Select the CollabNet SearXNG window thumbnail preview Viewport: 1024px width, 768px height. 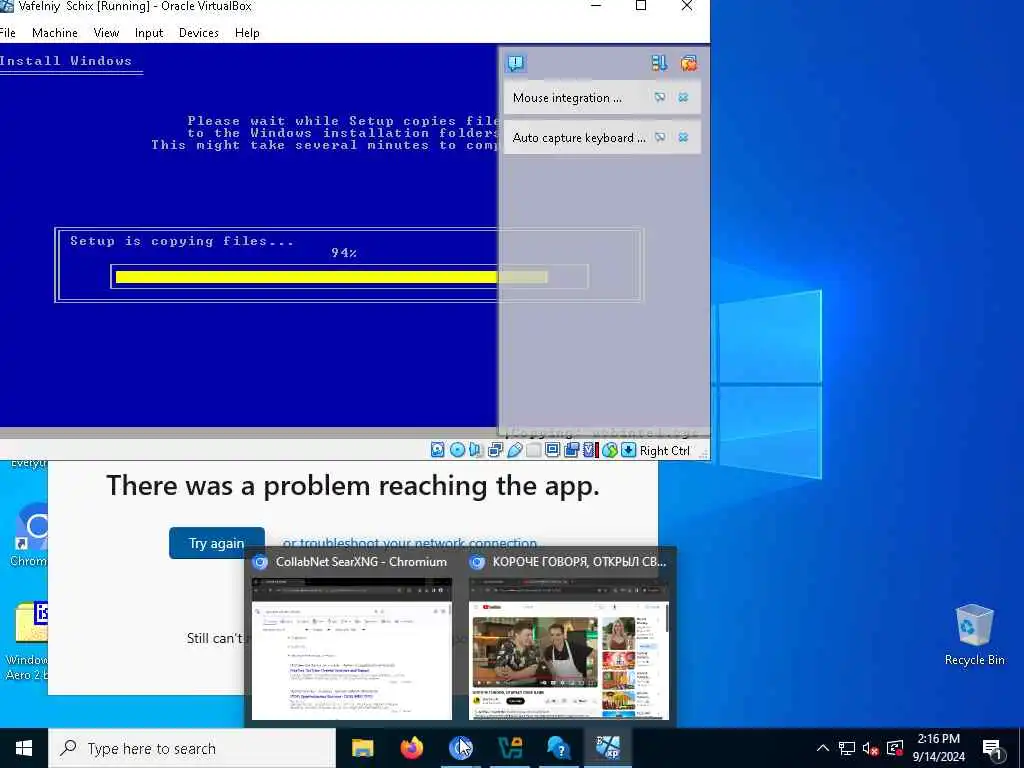pyautogui.click(x=351, y=648)
